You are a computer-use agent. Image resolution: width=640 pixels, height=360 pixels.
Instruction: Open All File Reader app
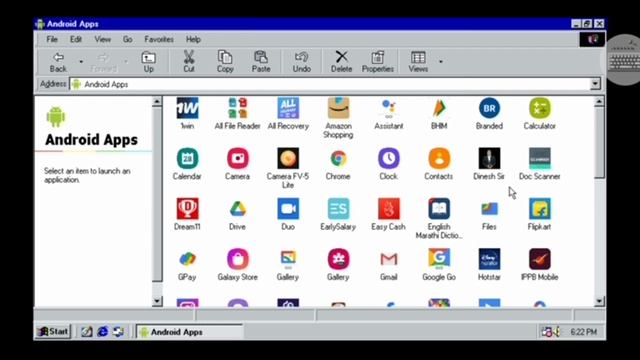238,109
